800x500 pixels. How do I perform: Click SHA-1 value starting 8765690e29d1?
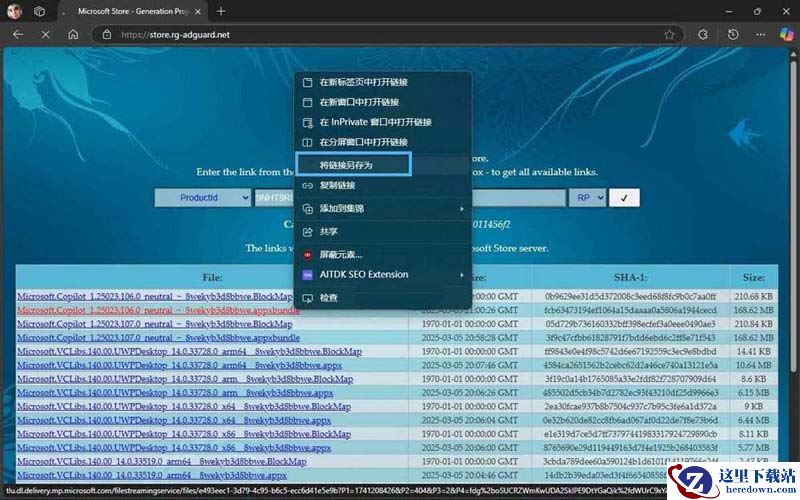click(x=630, y=448)
